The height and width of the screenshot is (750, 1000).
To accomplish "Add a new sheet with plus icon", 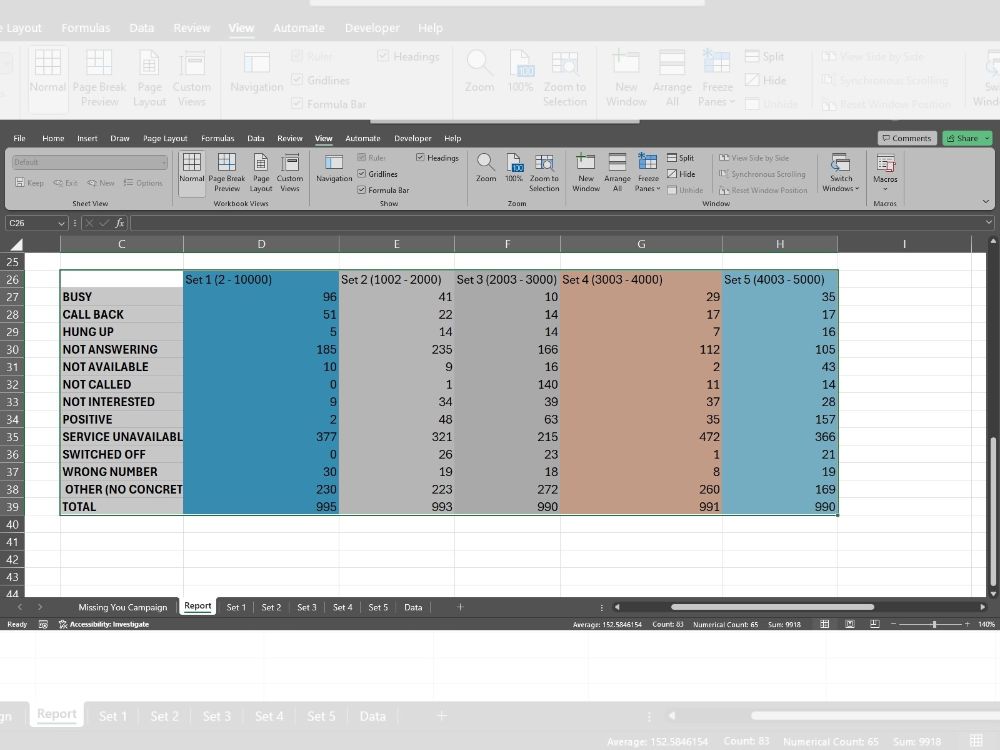I will pyautogui.click(x=460, y=607).
